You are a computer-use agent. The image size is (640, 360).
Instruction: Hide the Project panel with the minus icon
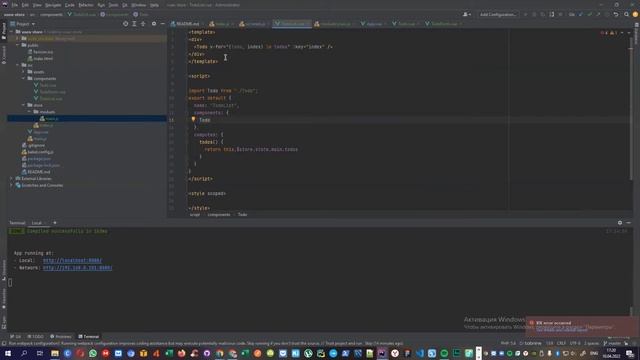(162, 24)
